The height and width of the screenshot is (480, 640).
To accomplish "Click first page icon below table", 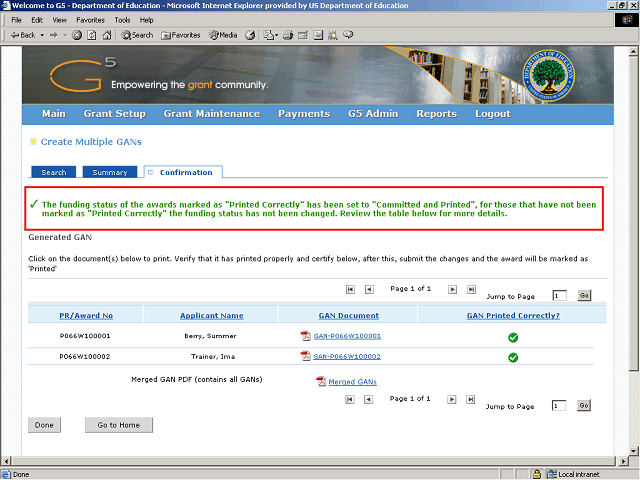I will (350, 400).
